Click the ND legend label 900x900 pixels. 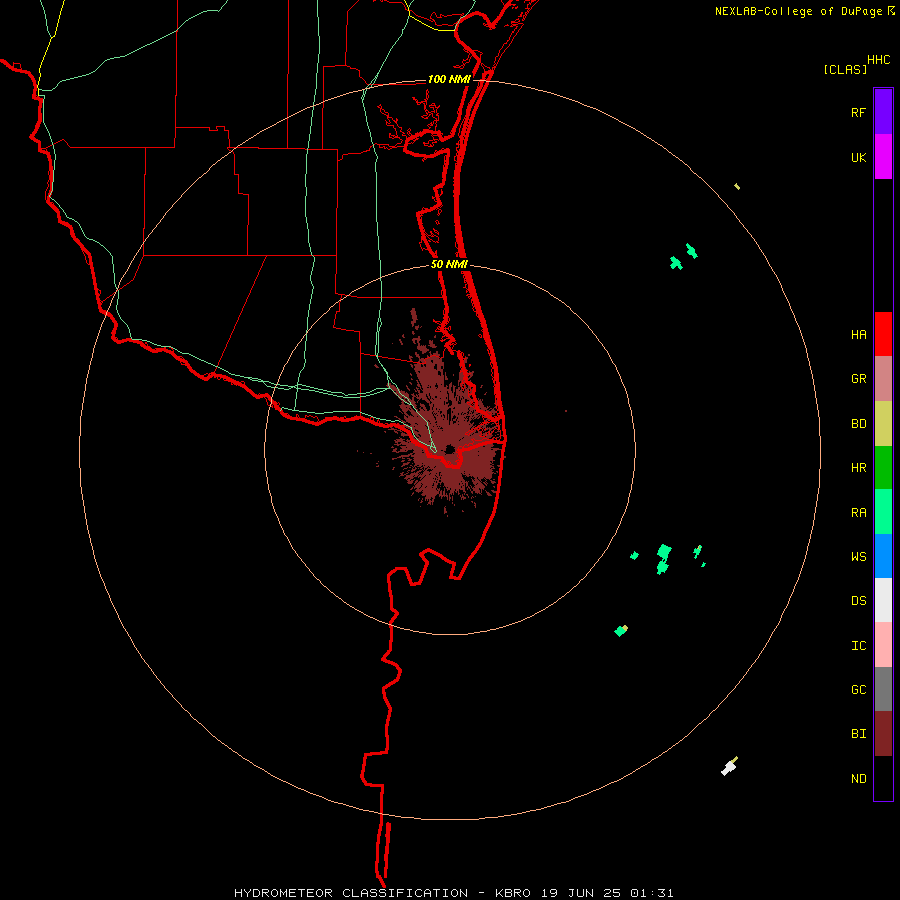(858, 779)
